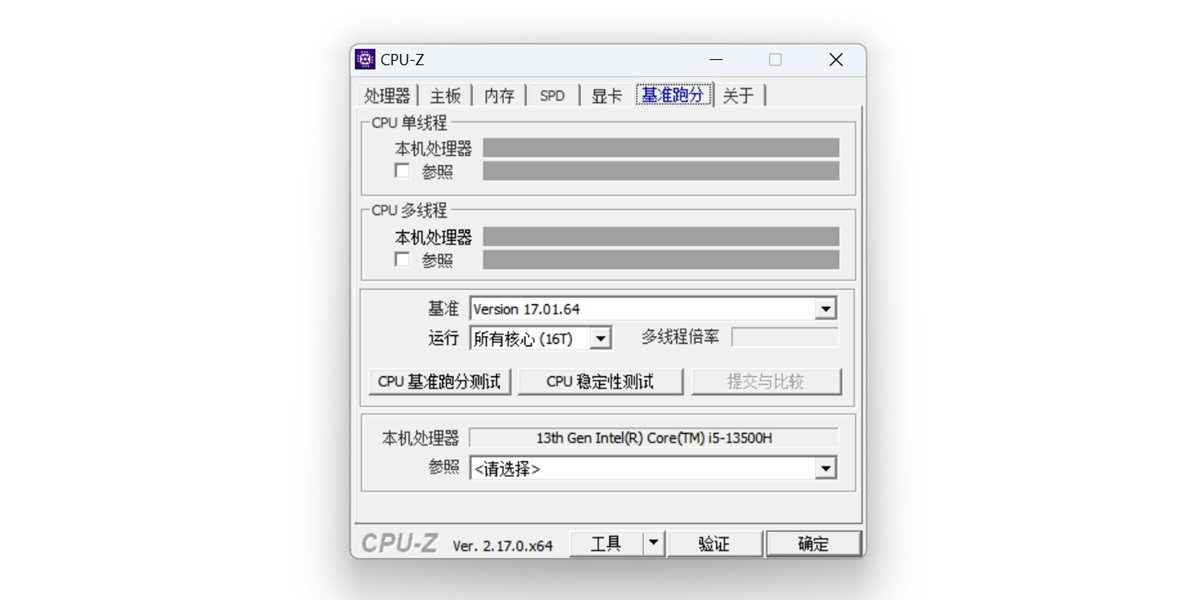Enable the 参照 checkbox under CPU 单线程
1200x600 pixels.
[x=401, y=171]
